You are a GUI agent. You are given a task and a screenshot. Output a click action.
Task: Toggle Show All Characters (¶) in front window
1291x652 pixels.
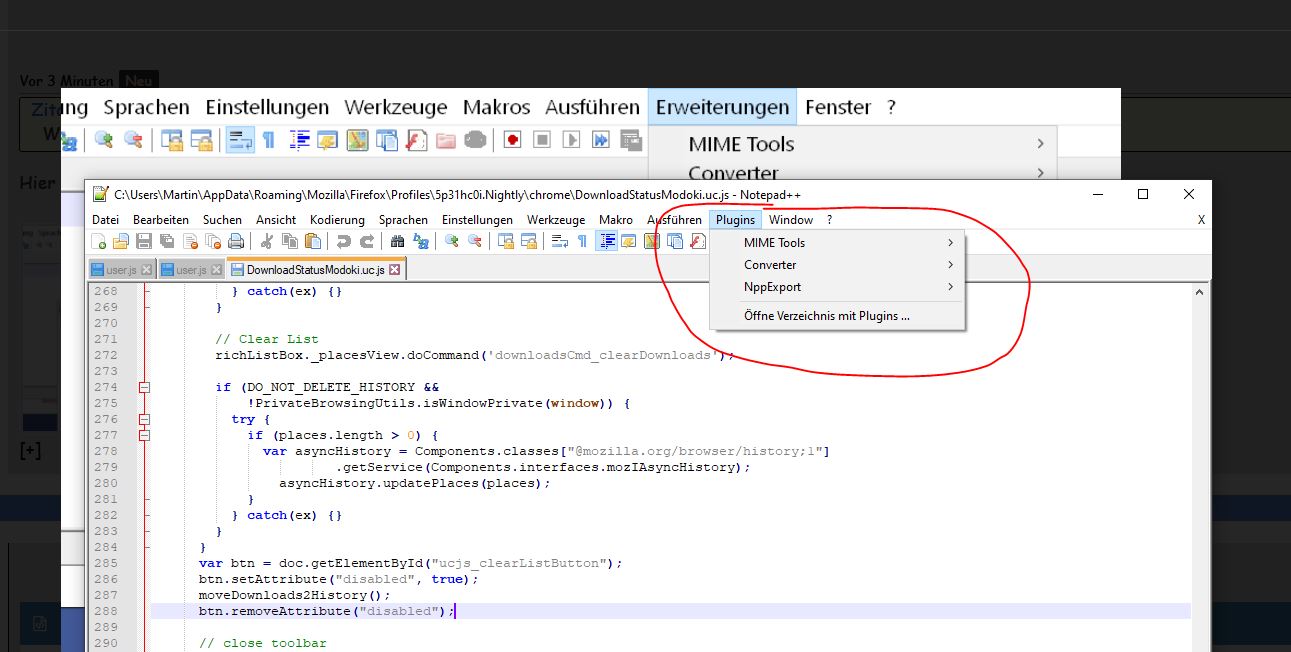(x=582, y=241)
